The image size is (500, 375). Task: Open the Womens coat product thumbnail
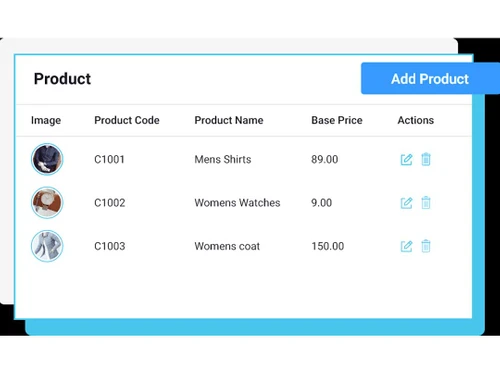pyautogui.click(x=47, y=246)
